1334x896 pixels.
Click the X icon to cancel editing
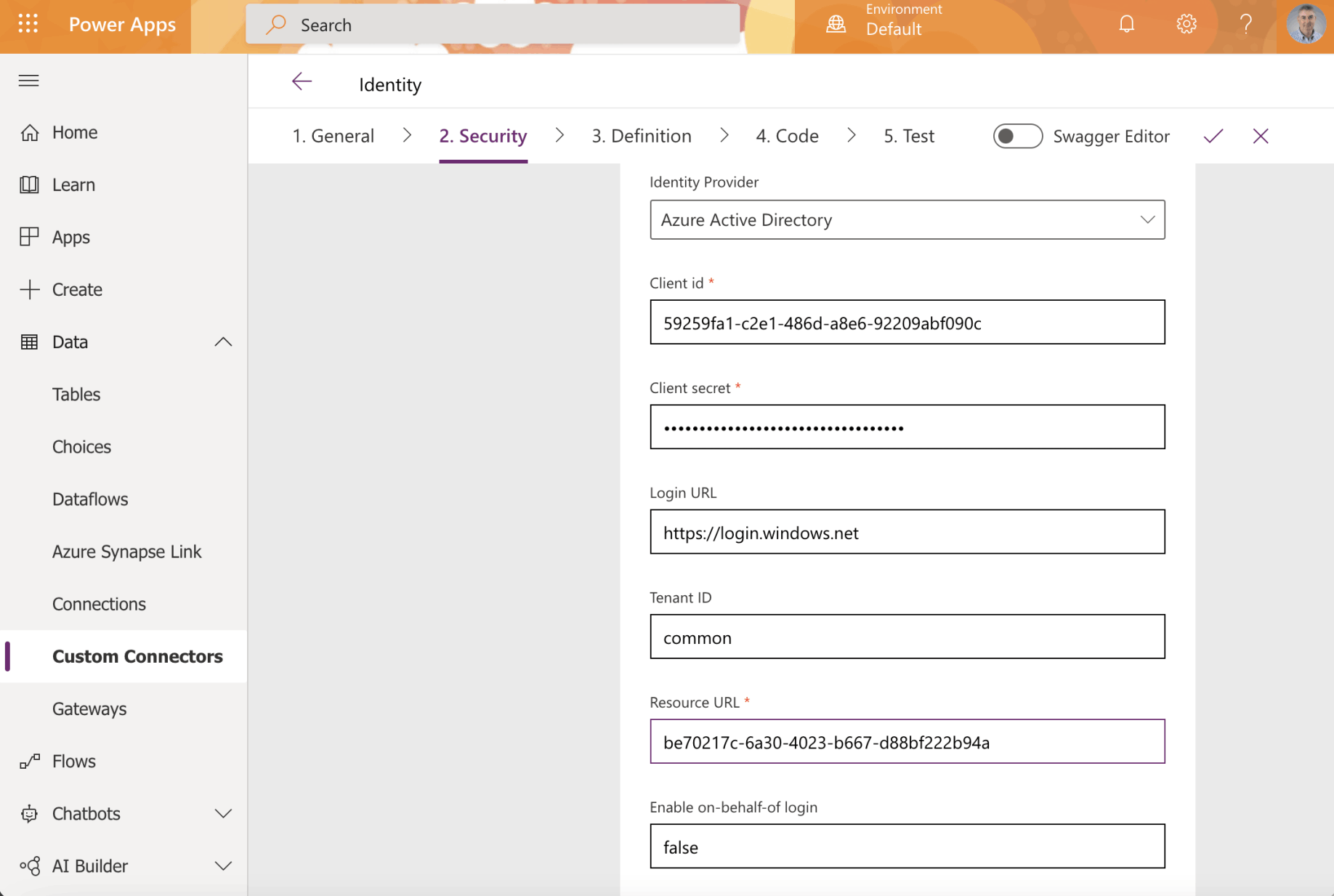point(1261,136)
